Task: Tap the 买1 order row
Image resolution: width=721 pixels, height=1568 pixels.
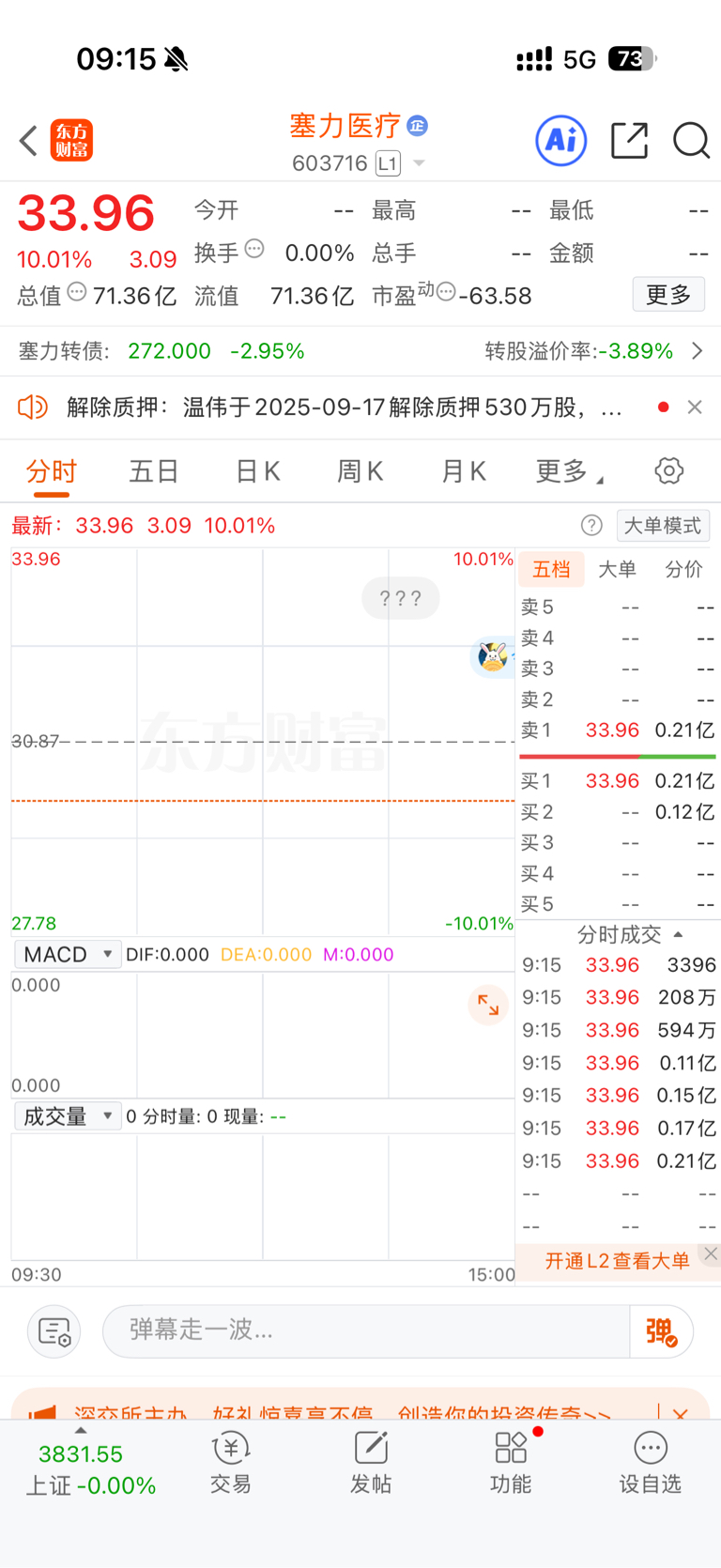Action: click(618, 781)
